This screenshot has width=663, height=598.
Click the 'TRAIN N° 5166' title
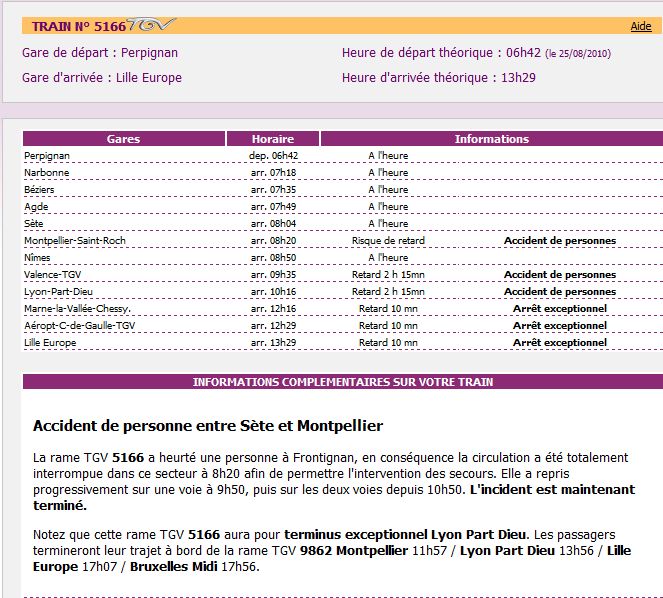click(79, 26)
